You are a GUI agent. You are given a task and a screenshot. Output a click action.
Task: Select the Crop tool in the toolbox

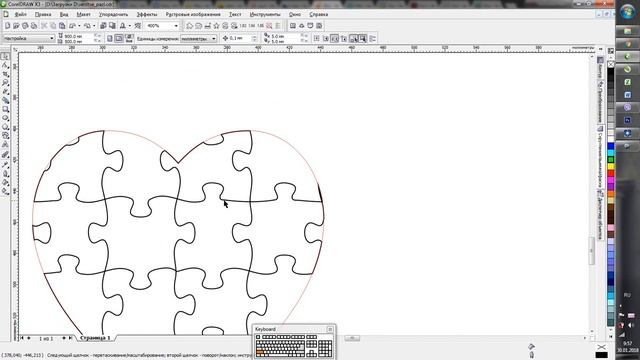coord(5,74)
